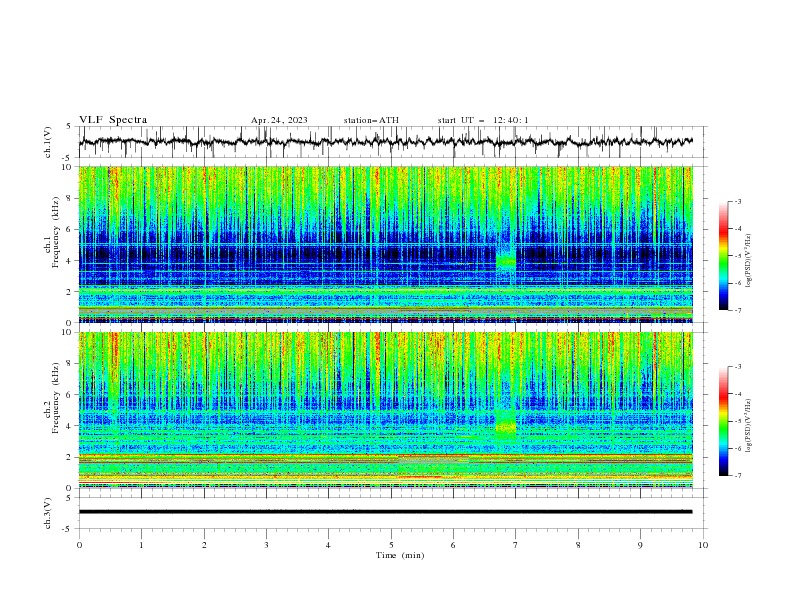792x612 pixels.
Task: Click the ch.1 color scale bar
Action: (723, 256)
